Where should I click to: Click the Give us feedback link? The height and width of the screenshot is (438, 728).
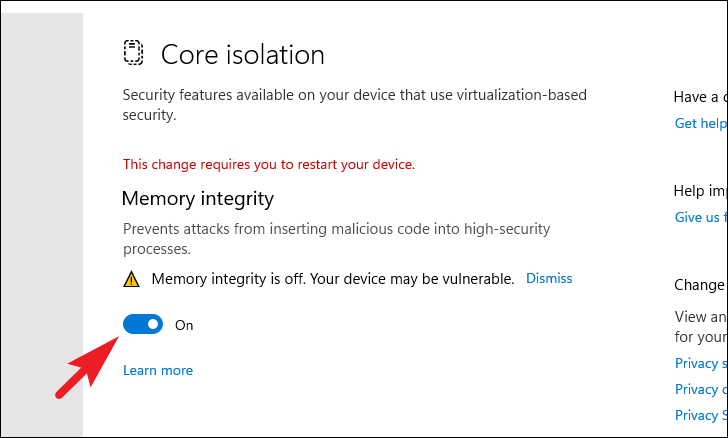[700, 217]
